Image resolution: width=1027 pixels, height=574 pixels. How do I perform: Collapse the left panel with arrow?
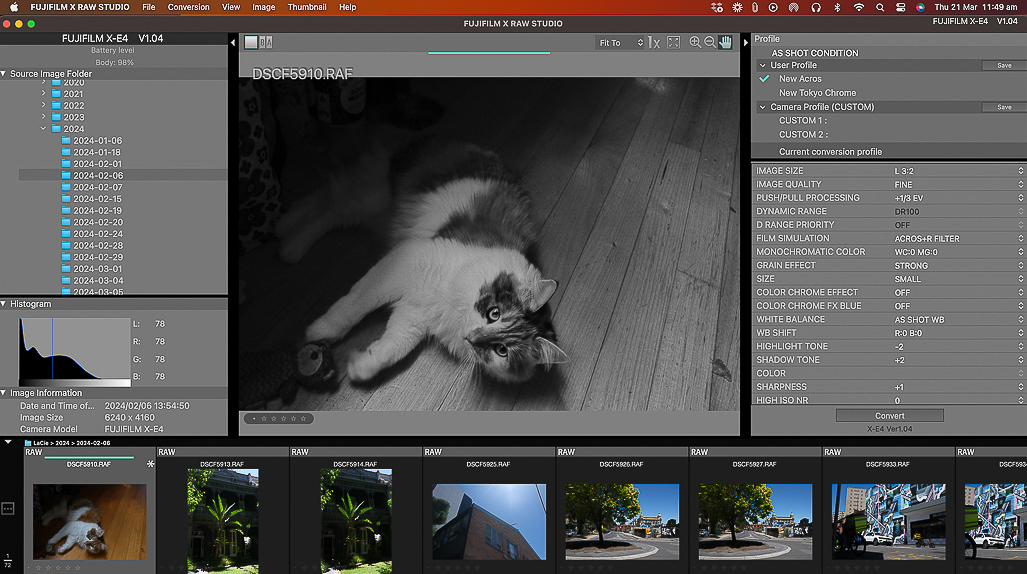pos(233,43)
